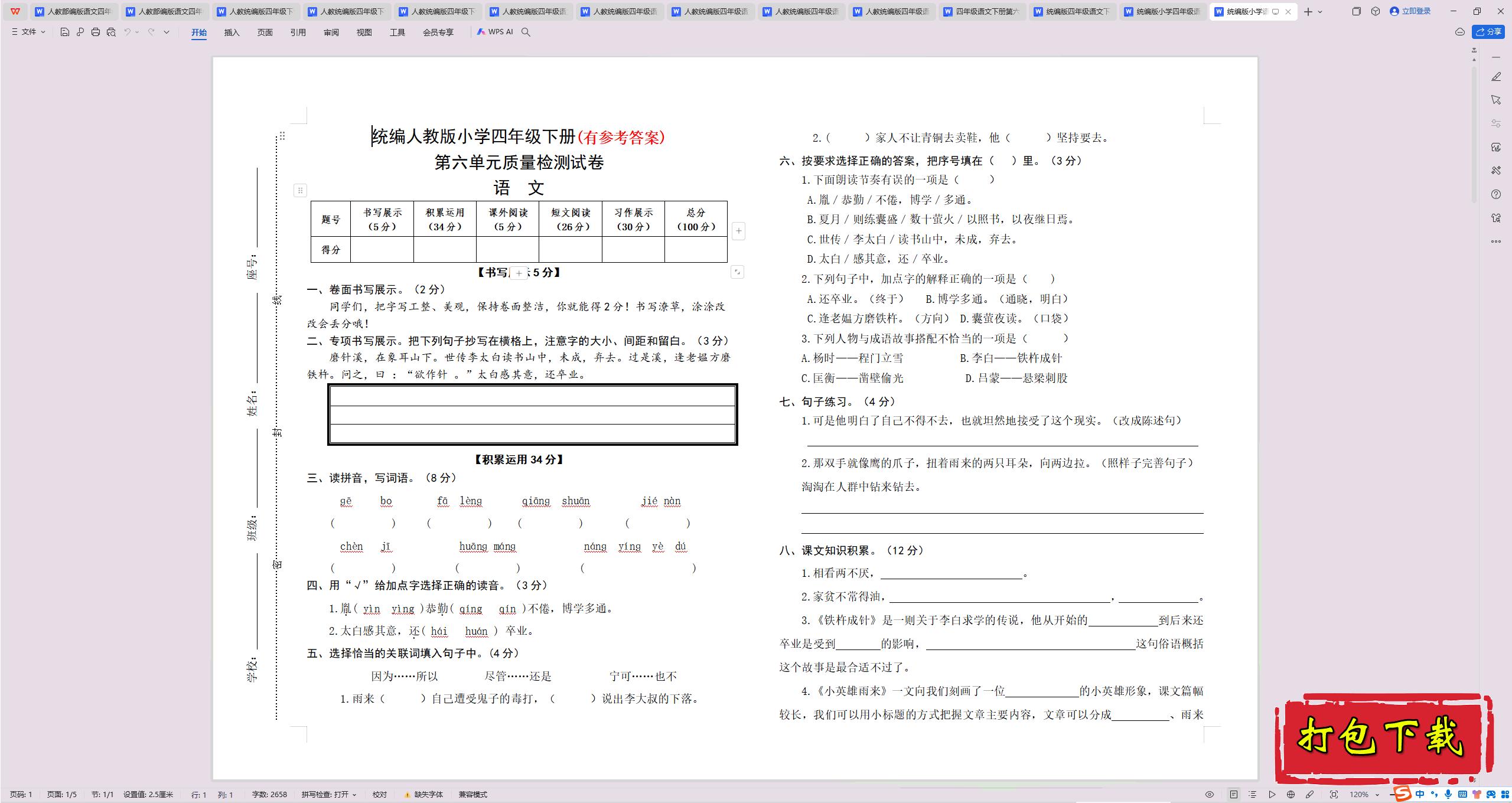Click the fit-to-page focus icon

pyautogui.click(x=1334, y=795)
